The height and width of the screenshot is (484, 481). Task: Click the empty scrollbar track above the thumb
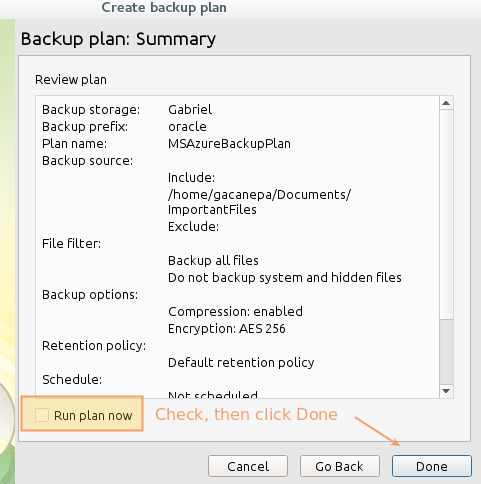(446, 214)
